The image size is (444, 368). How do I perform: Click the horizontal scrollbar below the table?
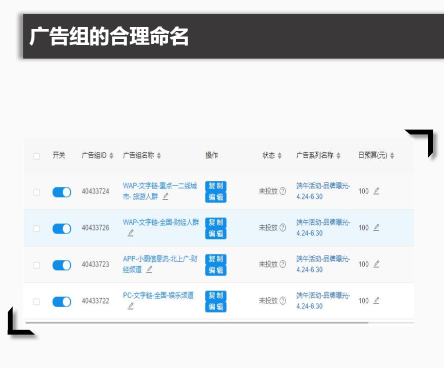click(197, 323)
